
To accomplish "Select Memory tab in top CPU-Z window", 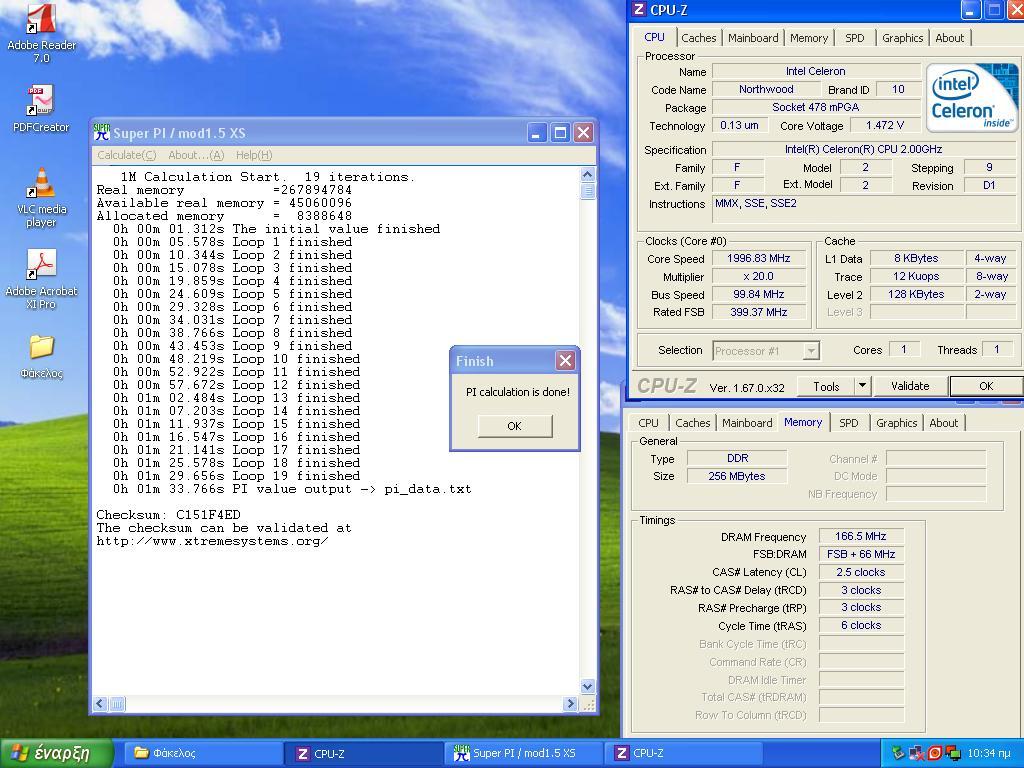I will click(x=808, y=38).
